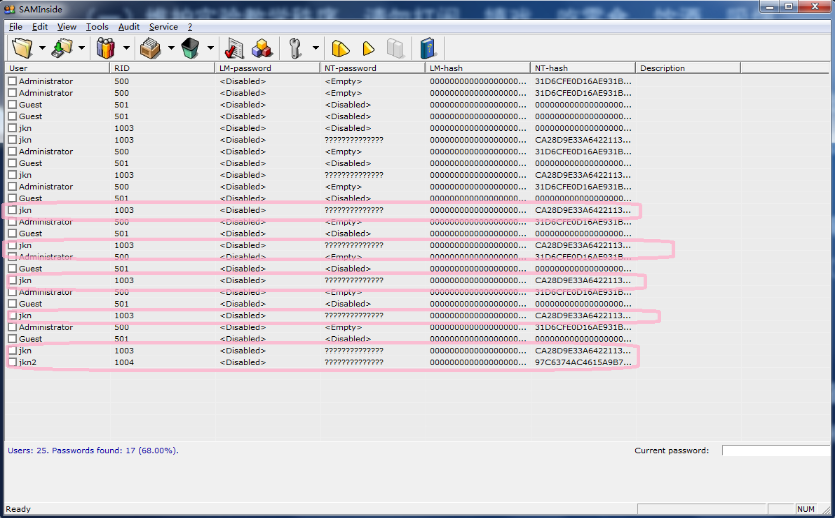Viewport: 836px width, 519px height.
Task: Tick the checkbox for user jkn2
Action: (12, 362)
